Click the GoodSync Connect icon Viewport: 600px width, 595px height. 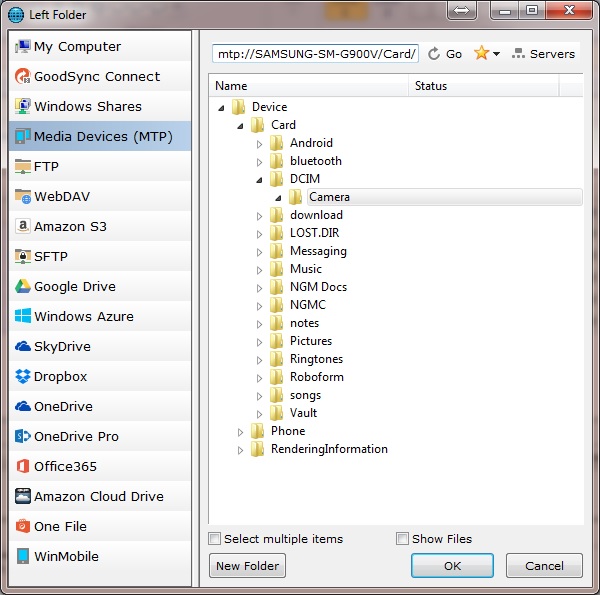tap(23, 77)
